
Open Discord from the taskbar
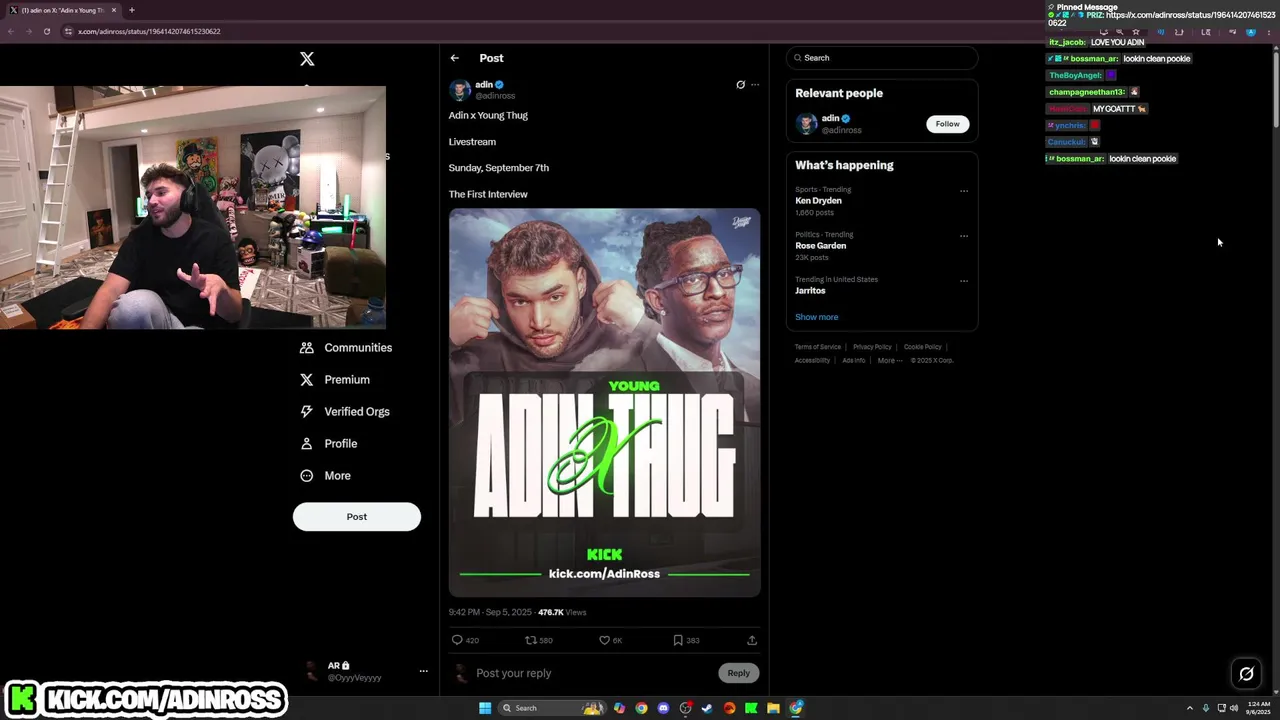[x=663, y=708]
